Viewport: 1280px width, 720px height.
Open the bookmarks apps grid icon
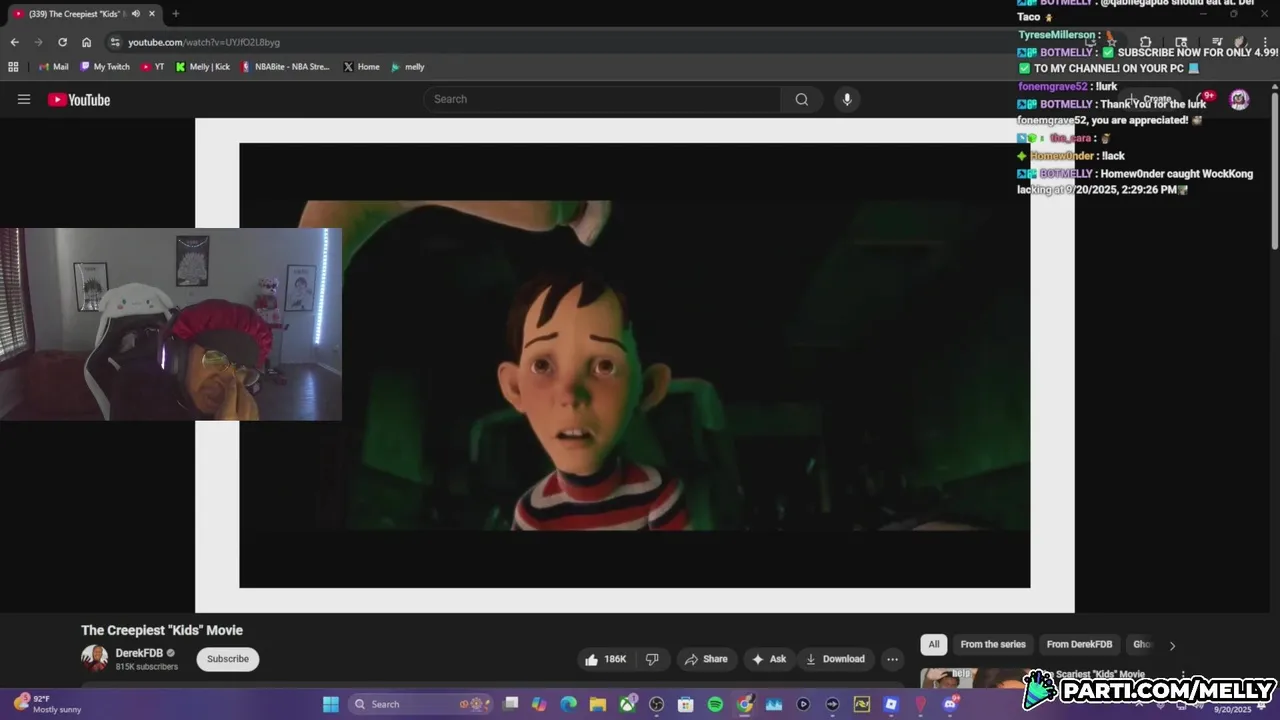click(x=13, y=67)
